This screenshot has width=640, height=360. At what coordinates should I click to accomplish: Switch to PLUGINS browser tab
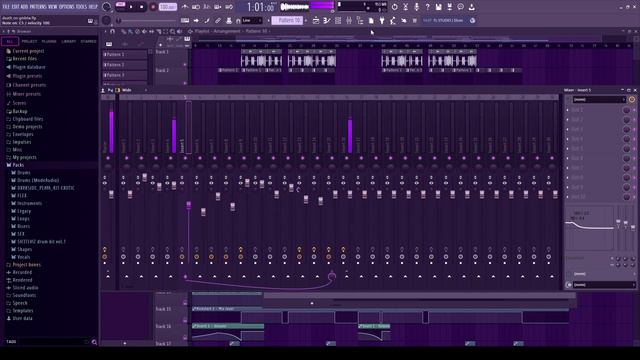pyautogui.click(x=49, y=41)
